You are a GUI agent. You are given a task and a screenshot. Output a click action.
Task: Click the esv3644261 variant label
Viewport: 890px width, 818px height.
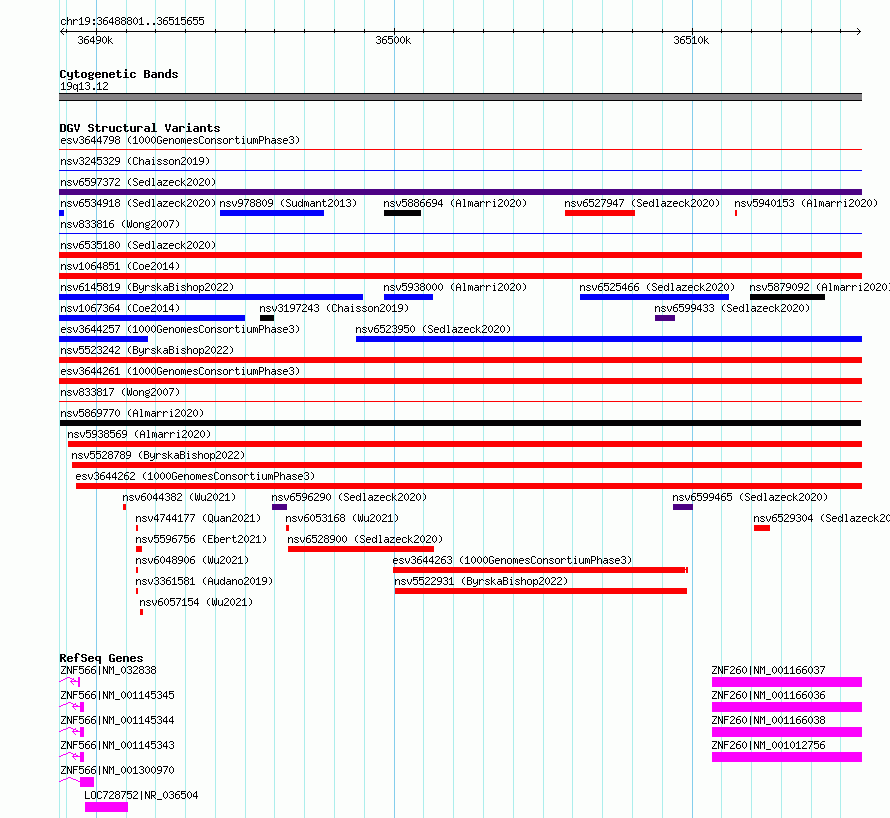pyautogui.click(x=180, y=371)
